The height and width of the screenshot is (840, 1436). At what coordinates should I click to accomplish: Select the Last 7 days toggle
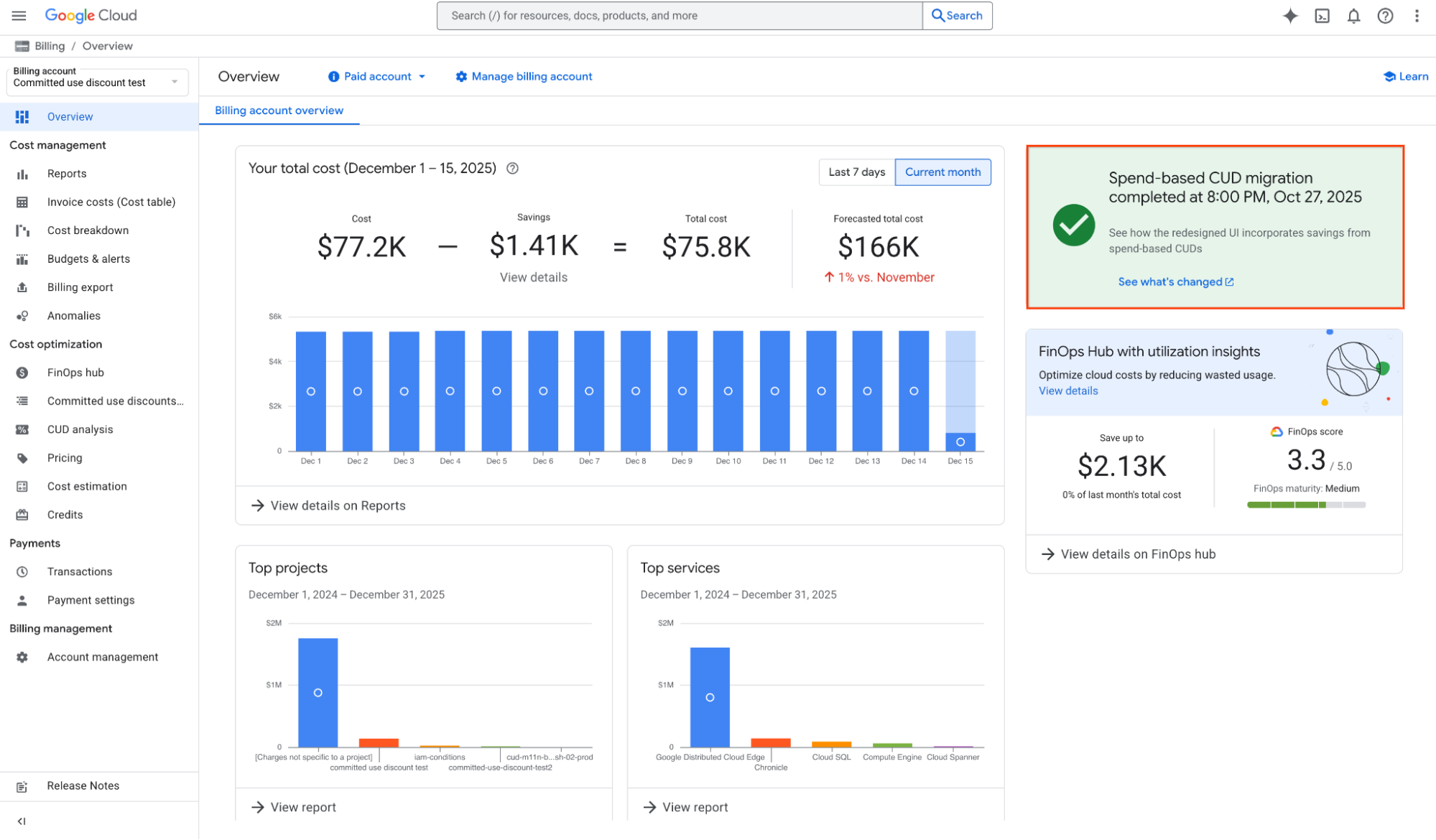point(856,172)
